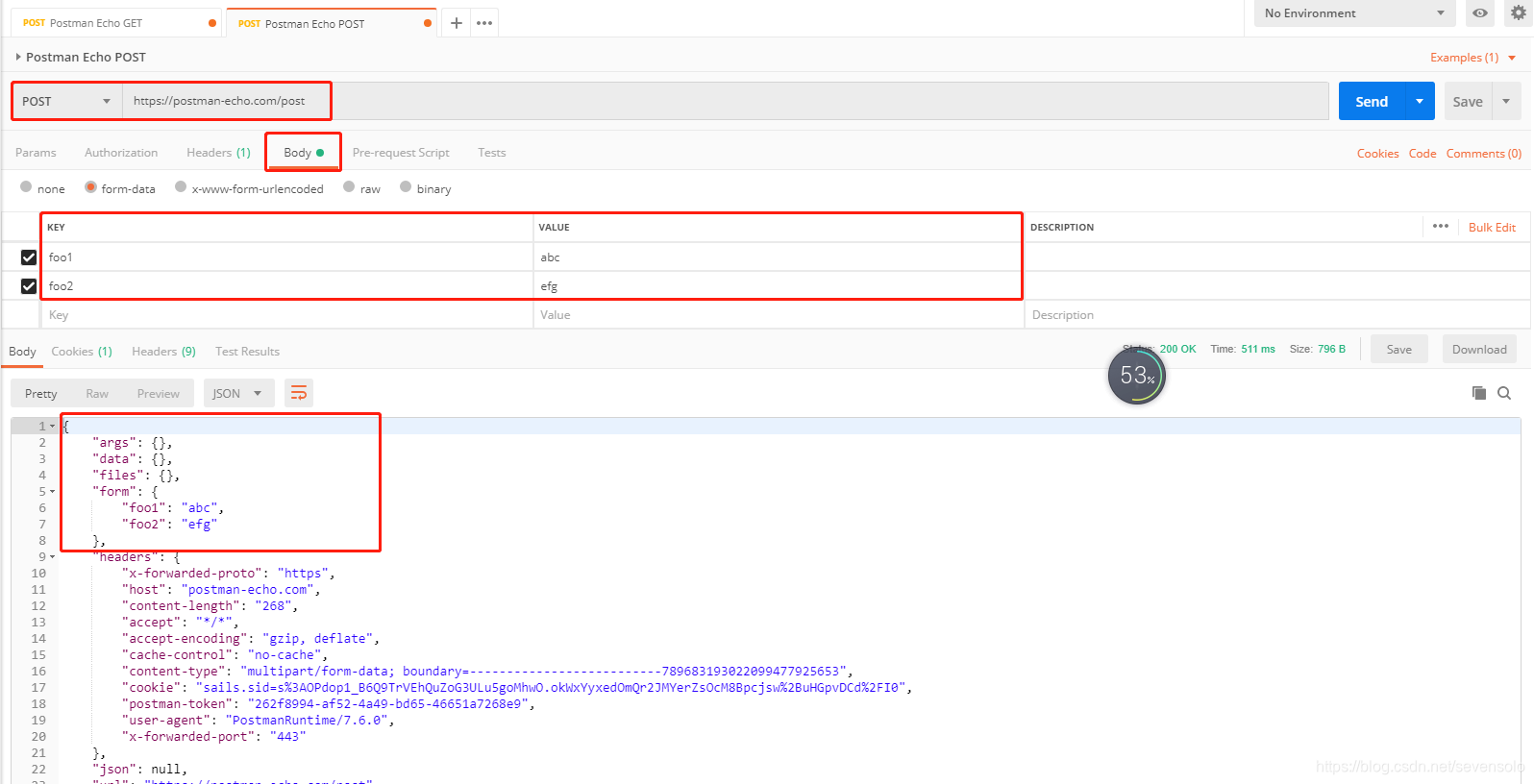Open the HTTP method POST dropdown

tap(67, 101)
